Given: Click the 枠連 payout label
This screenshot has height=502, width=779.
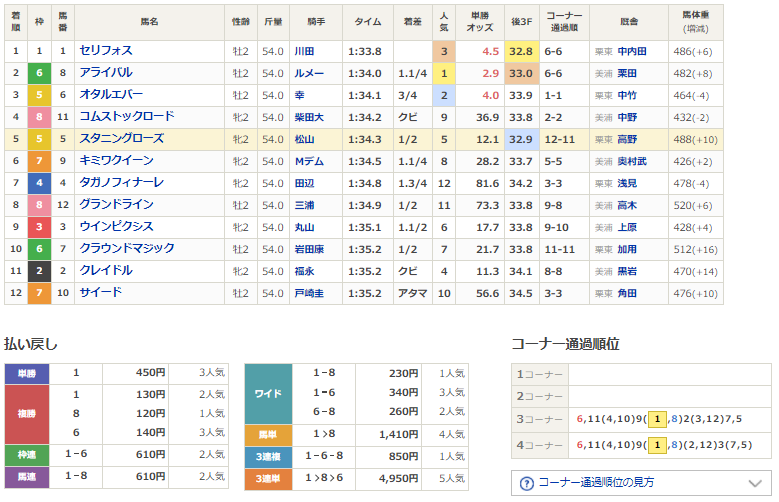Looking at the screenshot, I should (x=27, y=455).
